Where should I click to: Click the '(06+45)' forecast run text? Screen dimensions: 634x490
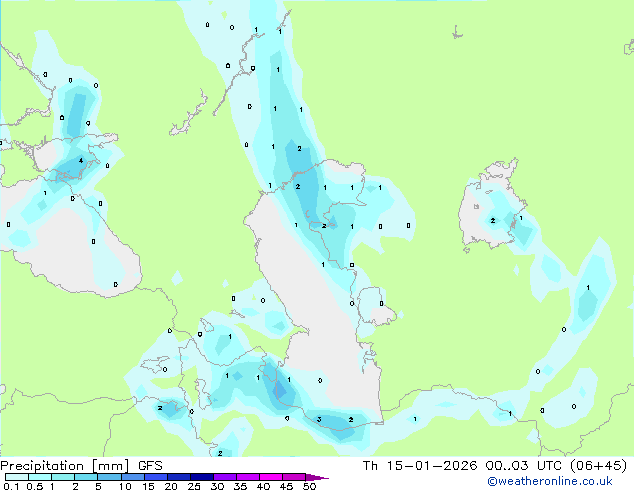coord(598,466)
